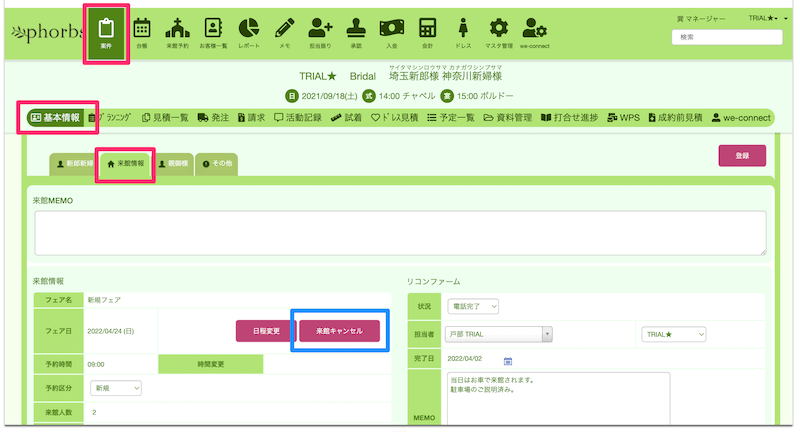Open 試着 menu item
This screenshot has height=432, width=800.
tap(346, 118)
